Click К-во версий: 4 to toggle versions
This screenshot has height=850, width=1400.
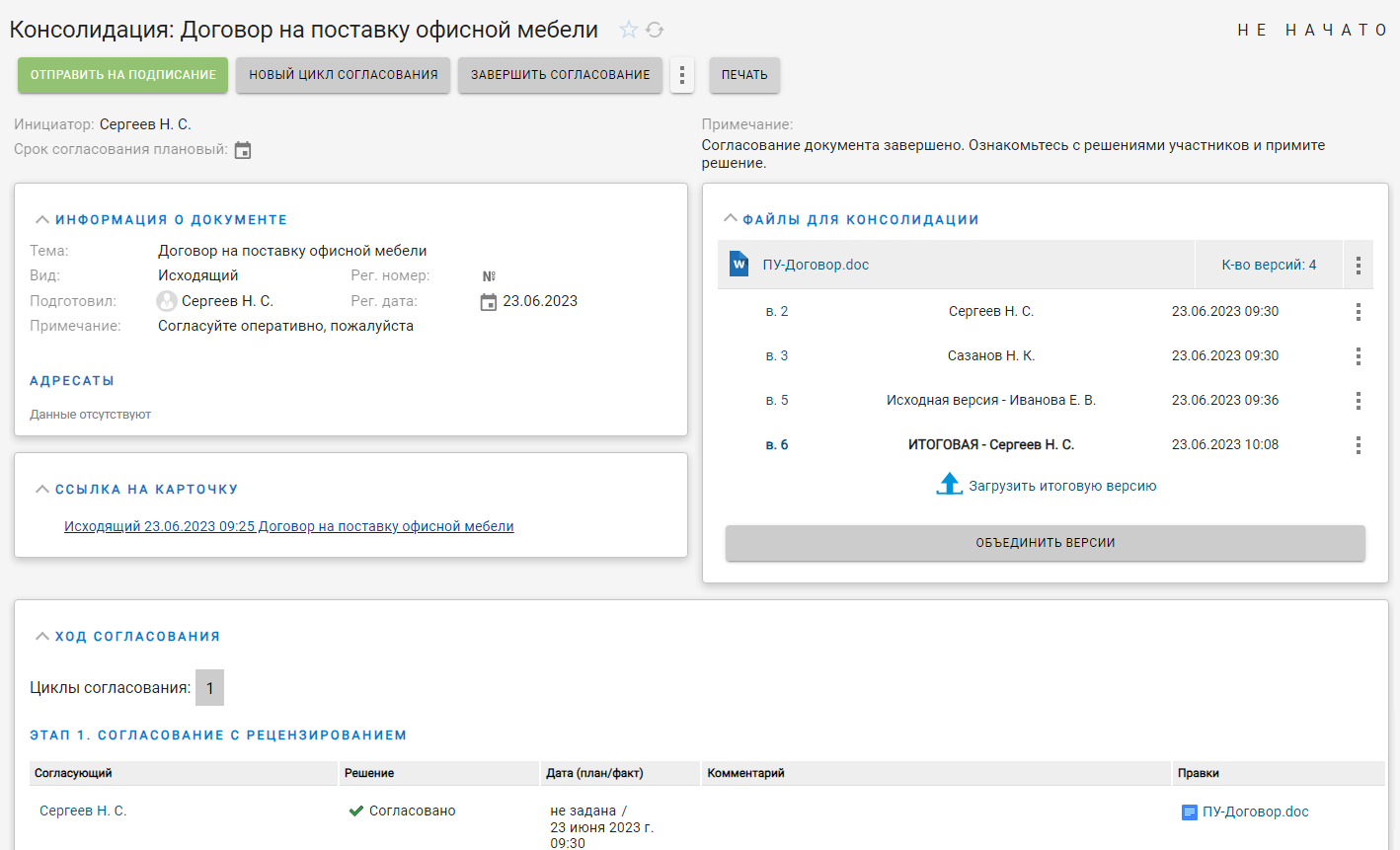click(x=1269, y=265)
